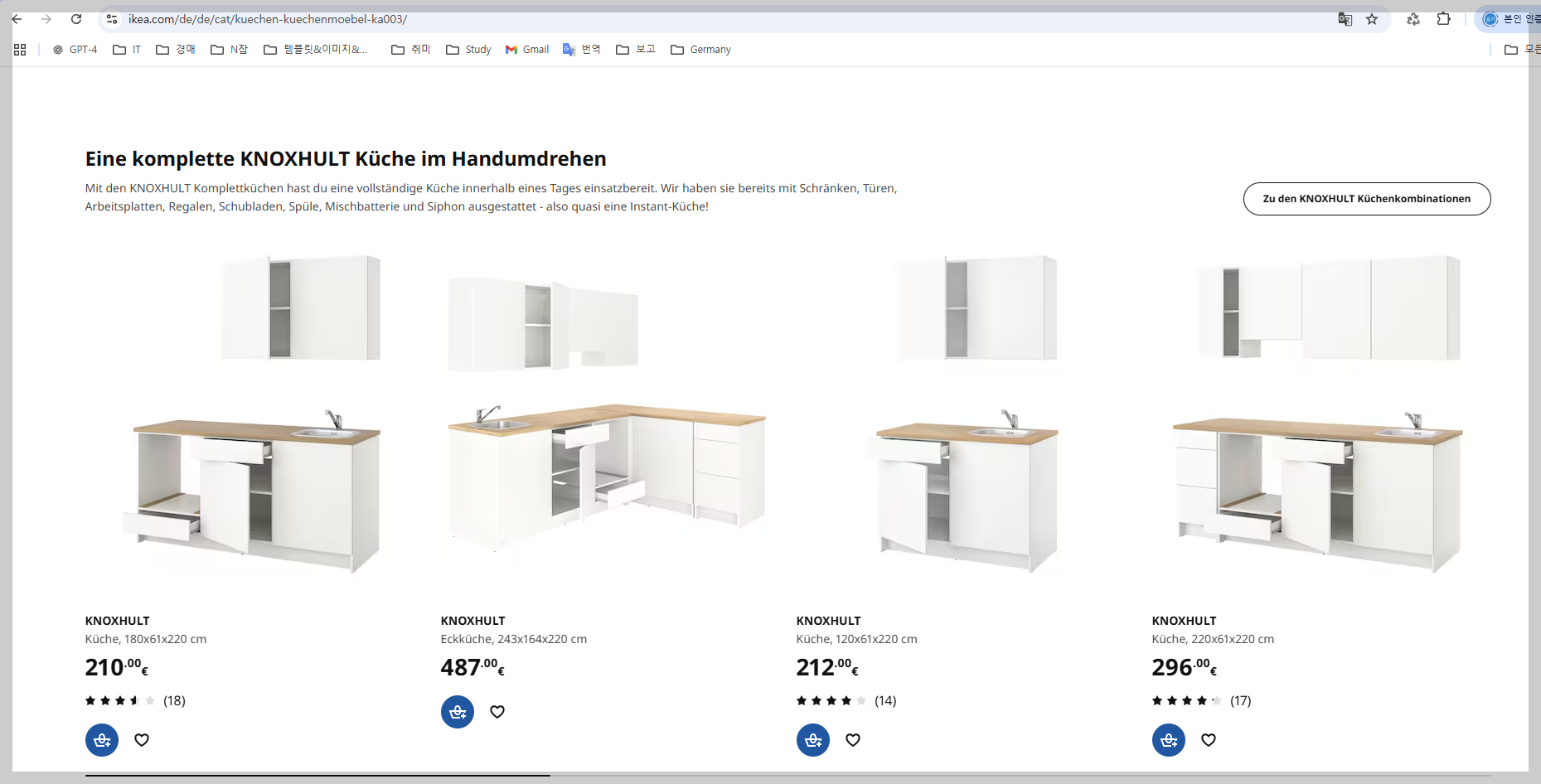Bookmark this page with the star icon
Viewport: 1541px width, 784px height.
point(1372,19)
